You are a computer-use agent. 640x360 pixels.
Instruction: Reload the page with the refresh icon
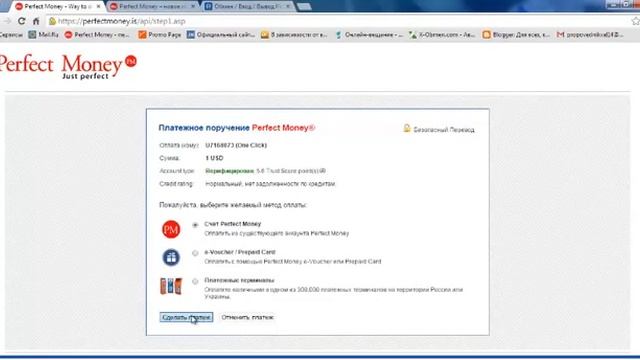click(x=22, y=21)
